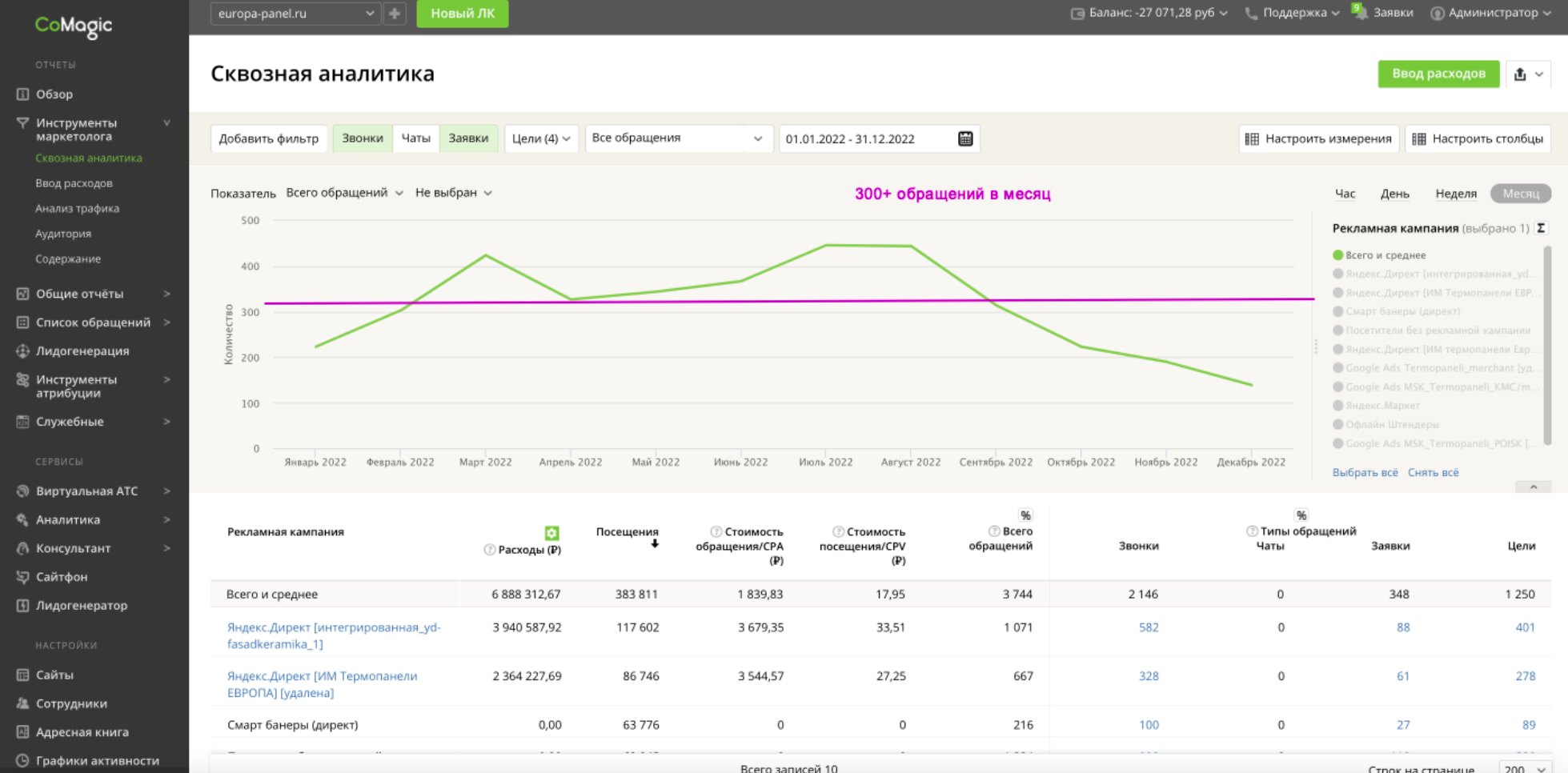Click the Сотрудники people icon
The image size is (1568, 773).
pos(22,704)
